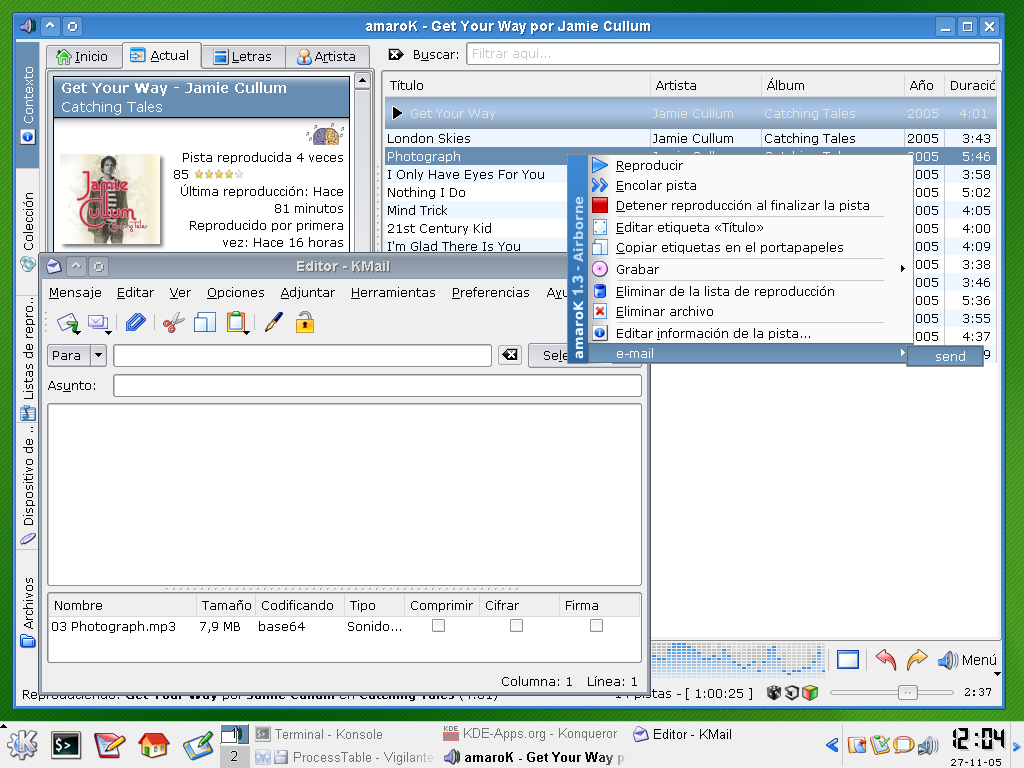Image resolution: width=1024 pixels, height=768 pixels.
Task: Click the context panel scroll up arrow
Action: click(362, 81)
